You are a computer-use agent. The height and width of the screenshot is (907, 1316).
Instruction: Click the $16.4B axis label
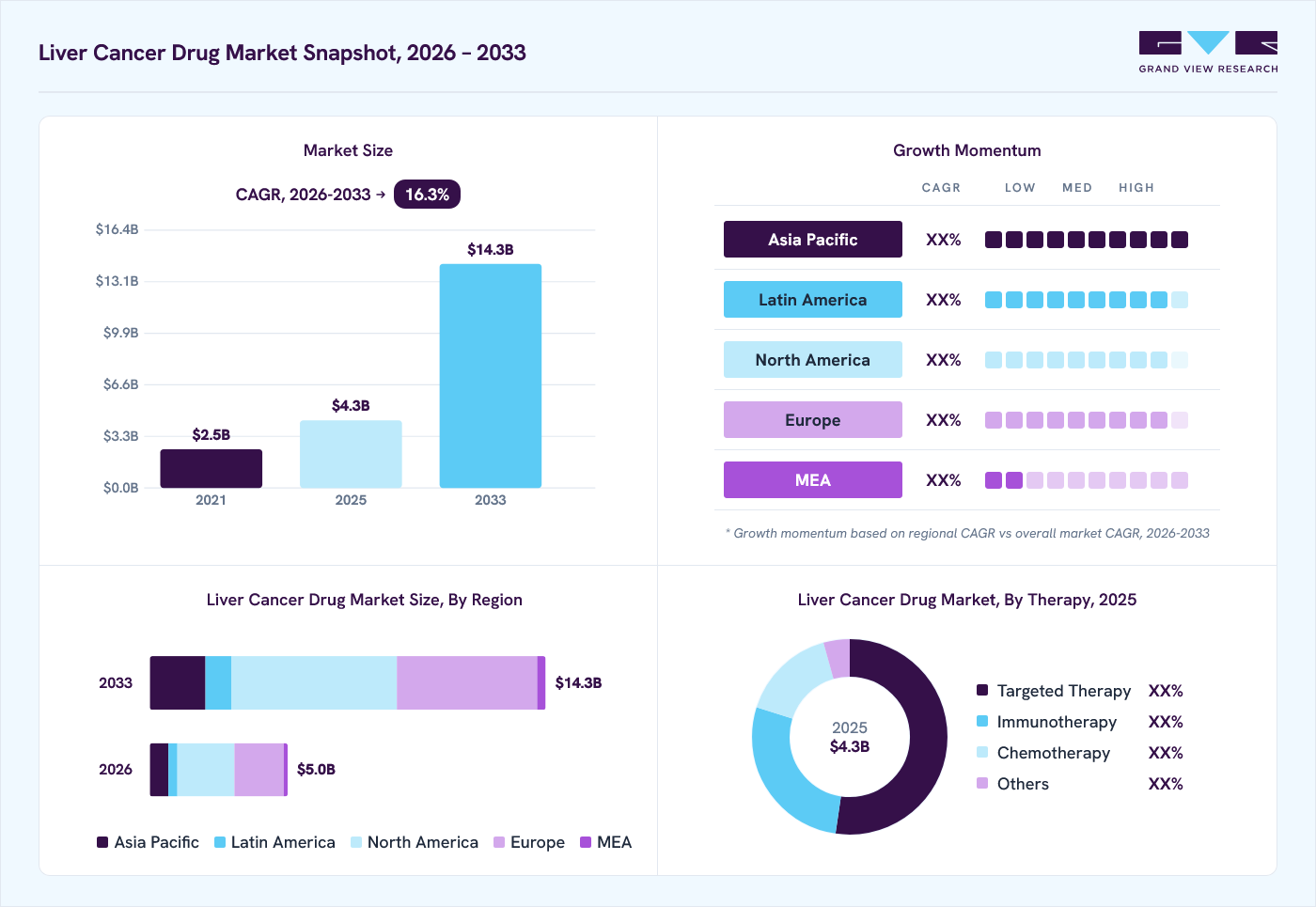pyautogui.click(x=117, y=229)
